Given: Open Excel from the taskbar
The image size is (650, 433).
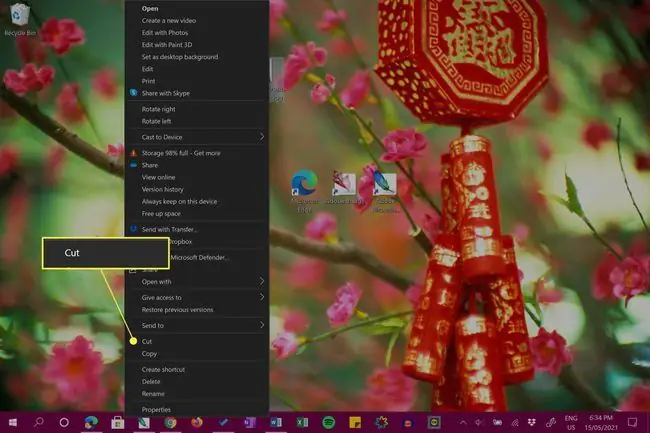Looking at the screenshot, I should tap(302, 423).
